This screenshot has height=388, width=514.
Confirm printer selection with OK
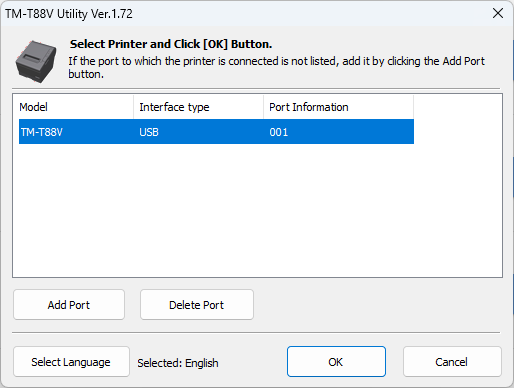336,362
